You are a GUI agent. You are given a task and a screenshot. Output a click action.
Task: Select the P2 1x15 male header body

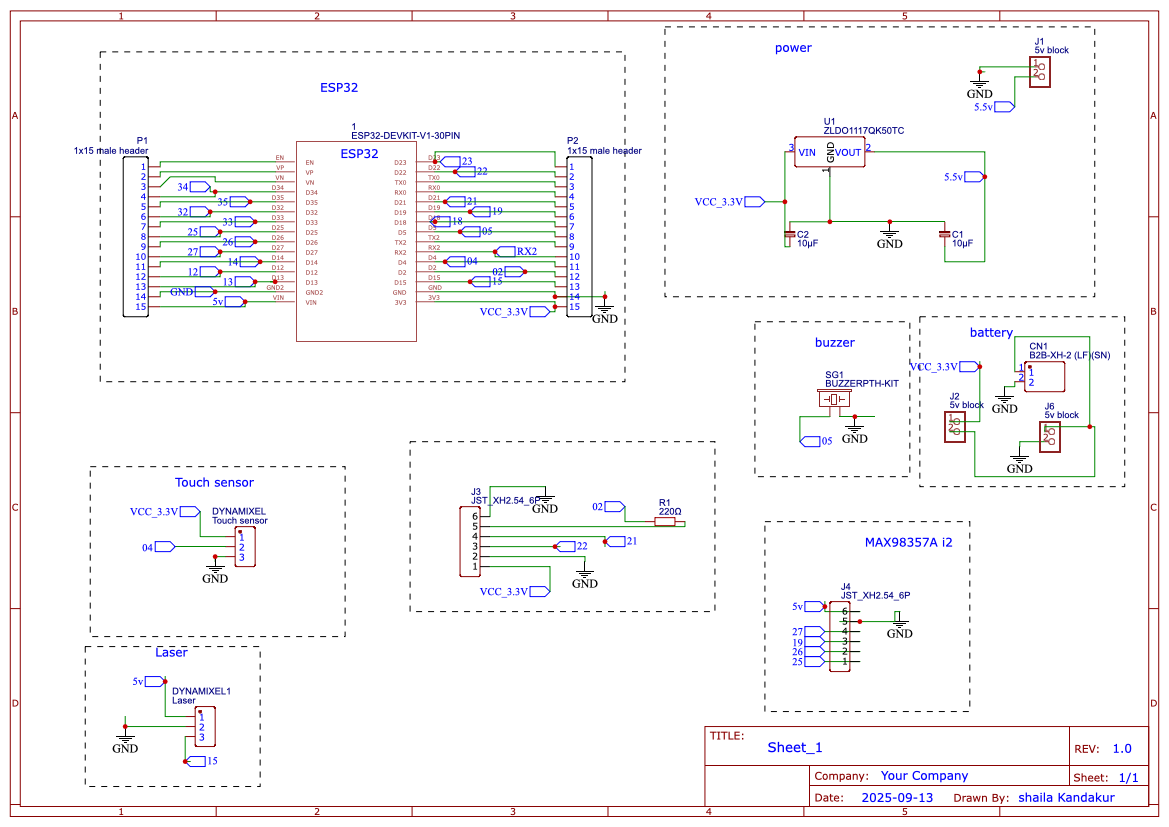(x=579, y=237)
